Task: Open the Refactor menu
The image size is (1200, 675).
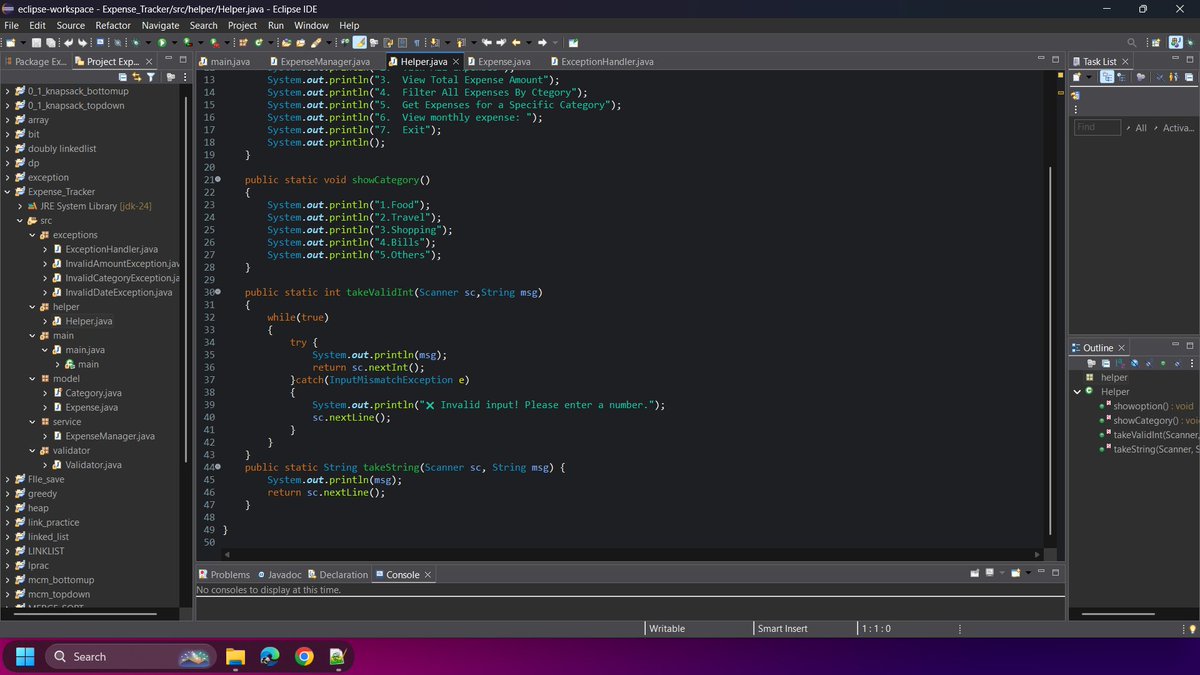Action: [113, 25]
